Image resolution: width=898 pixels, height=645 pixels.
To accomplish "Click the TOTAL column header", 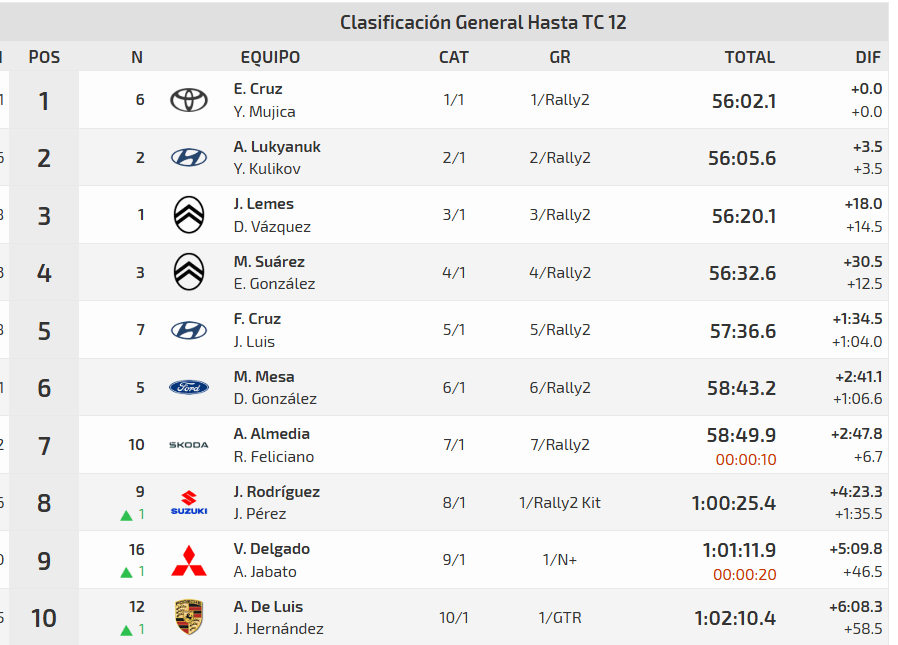I will tap(750, 57).
